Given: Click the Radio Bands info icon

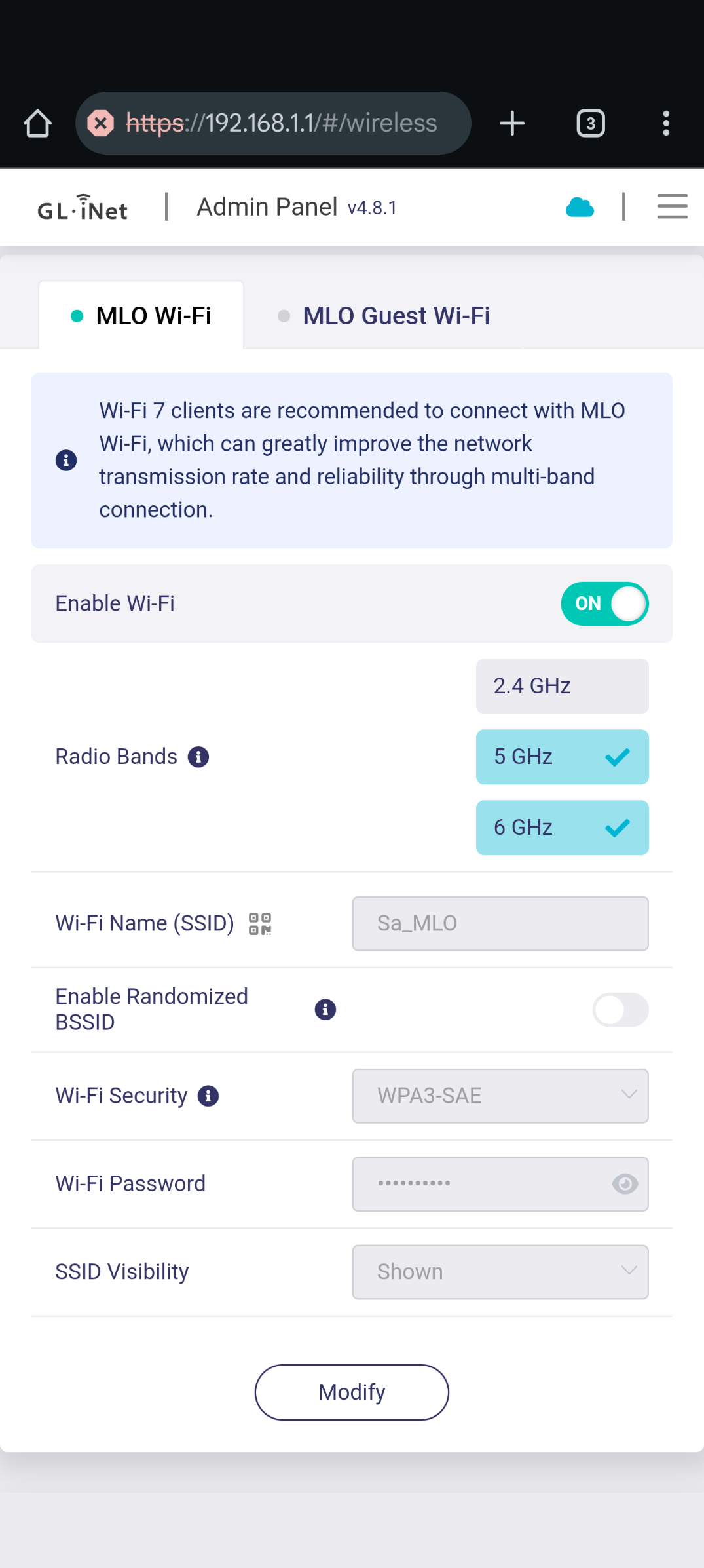Looking at the screenshot, I should (x=198, y=757).
